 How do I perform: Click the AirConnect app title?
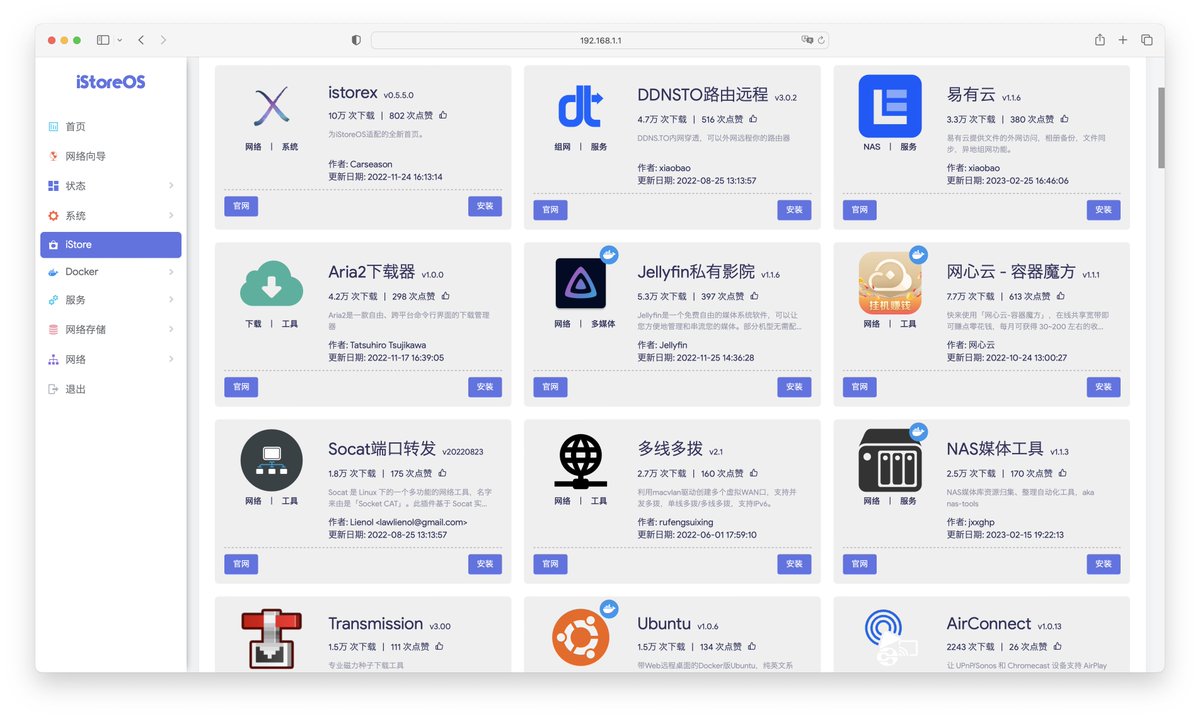(x=988, y=623)
